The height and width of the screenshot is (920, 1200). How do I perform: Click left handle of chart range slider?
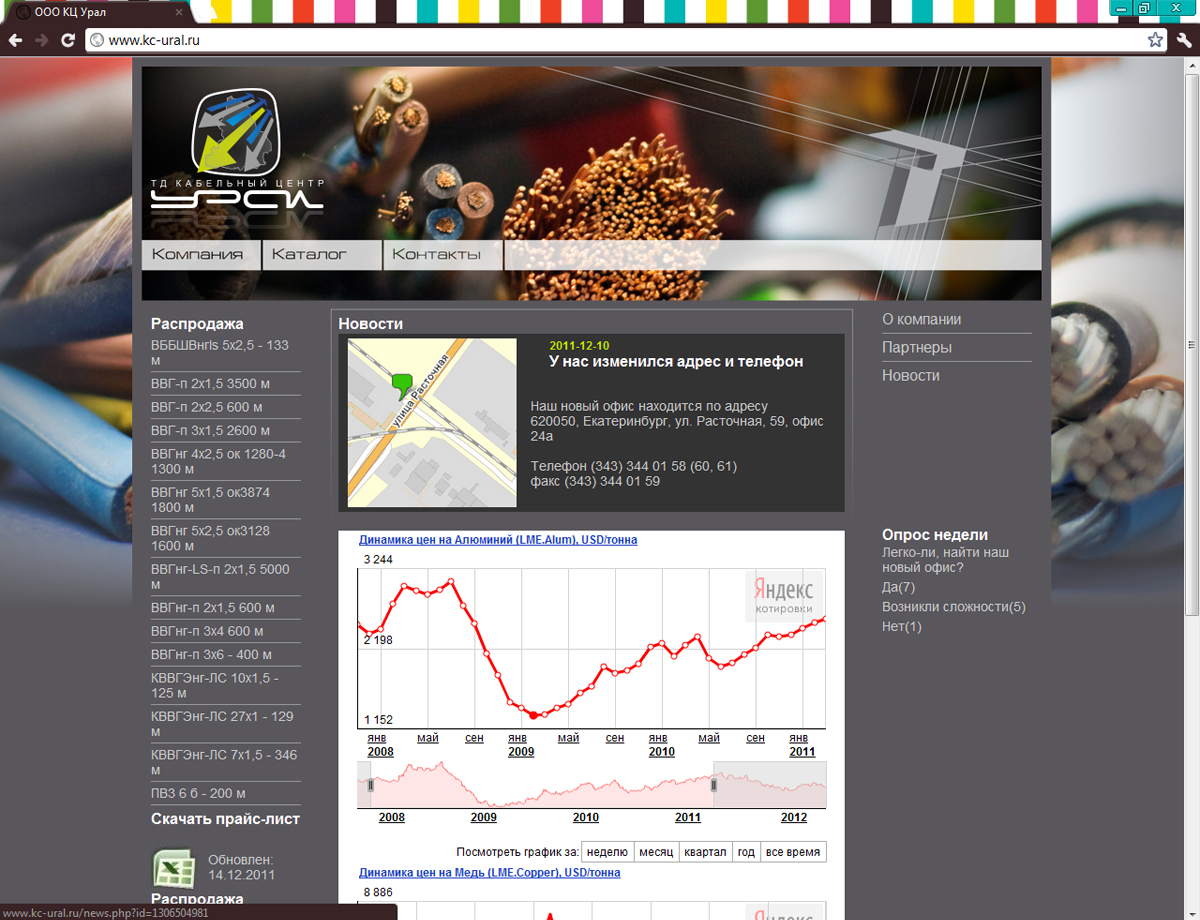tap(370, 785)
